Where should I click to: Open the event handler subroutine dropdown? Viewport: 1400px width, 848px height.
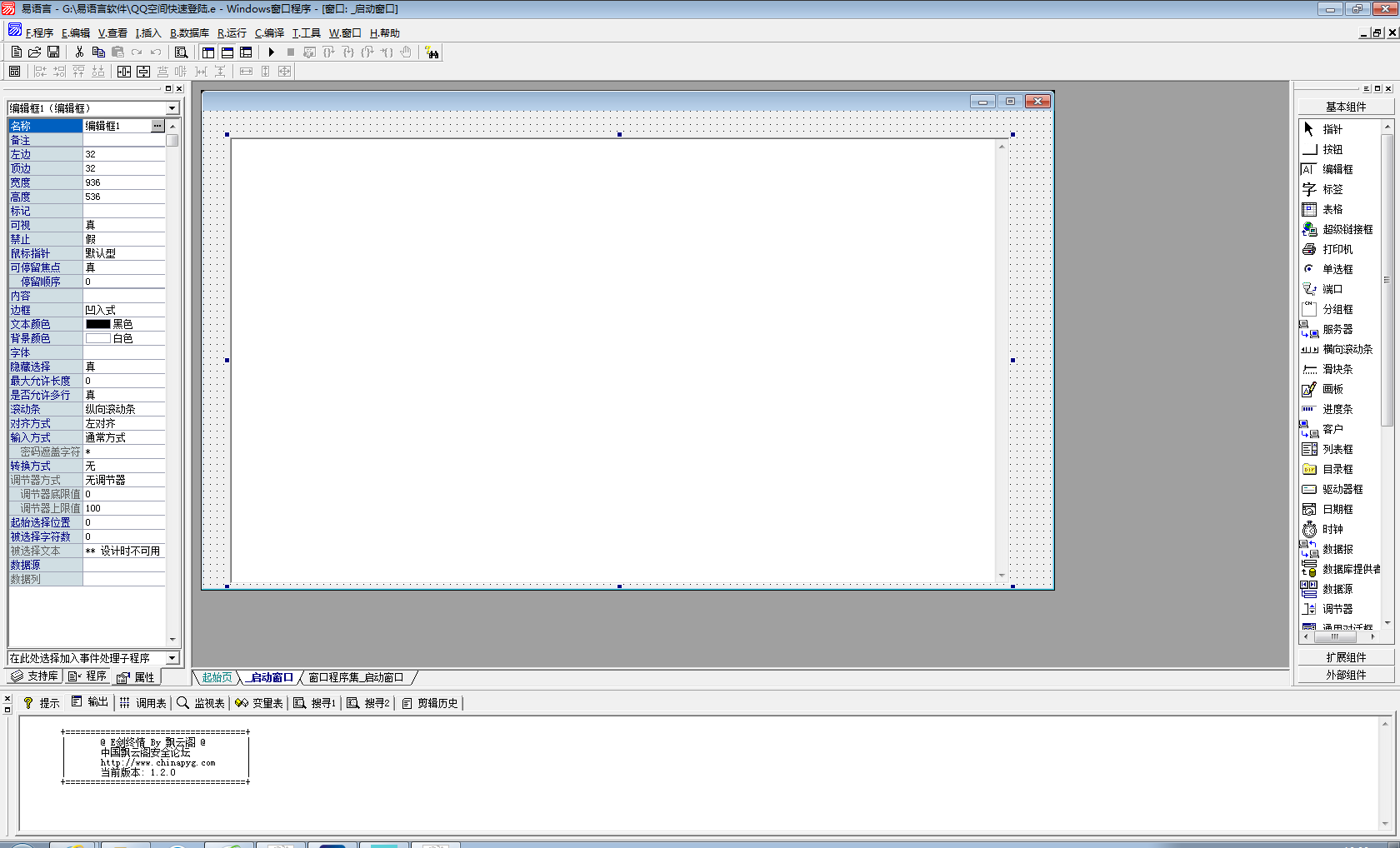172,658
